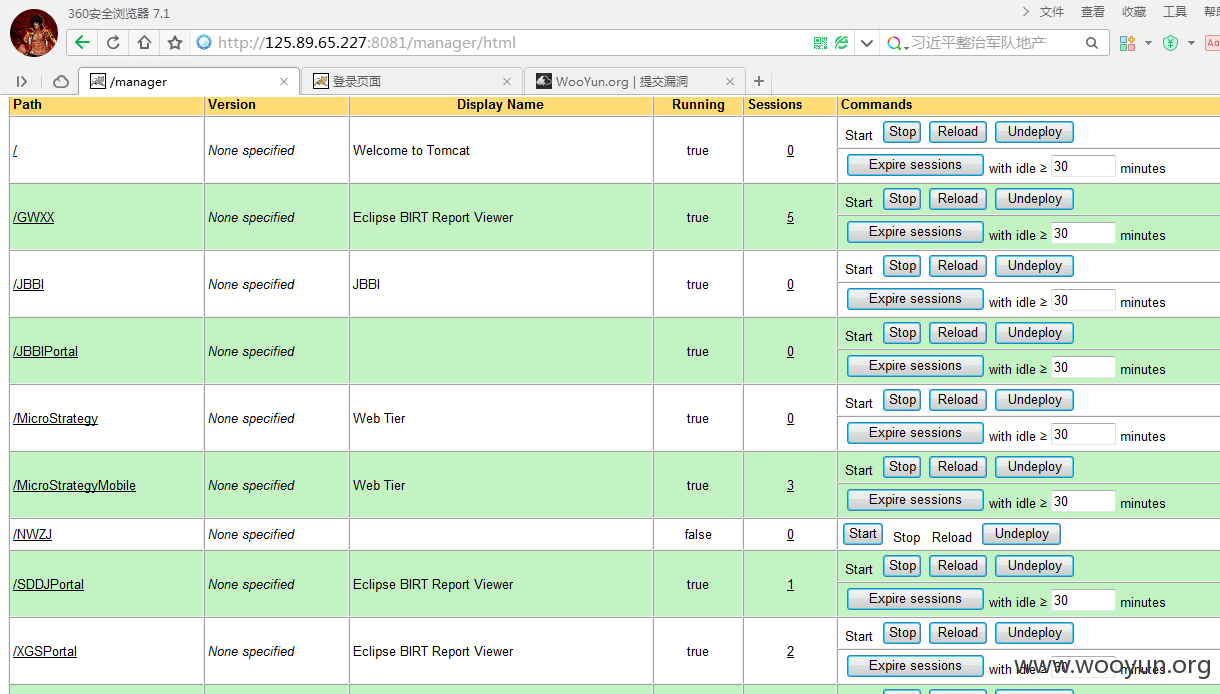
Task: View the 3 sessions of /MicroStrategyMobile
Action: coord(790,485)
